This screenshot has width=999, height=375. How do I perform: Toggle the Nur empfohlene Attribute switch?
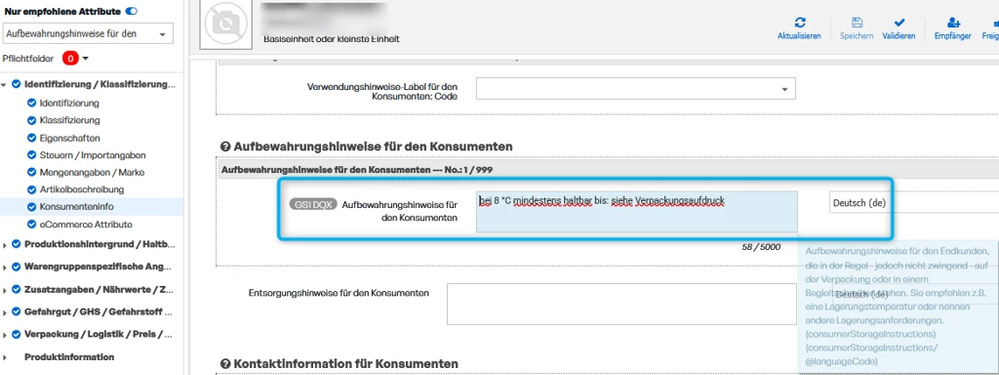click(x=131, y=11)
